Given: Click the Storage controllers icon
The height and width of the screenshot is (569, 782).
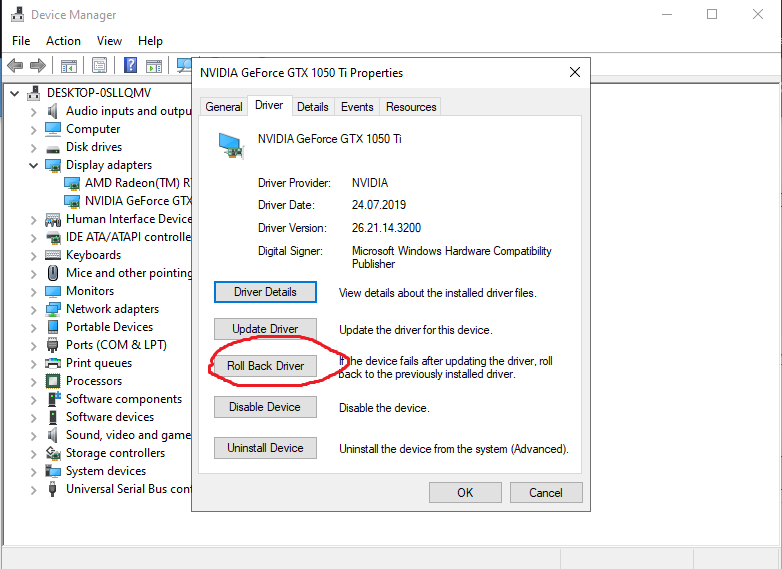Looking at the screenshot, I should click(53, 453).
